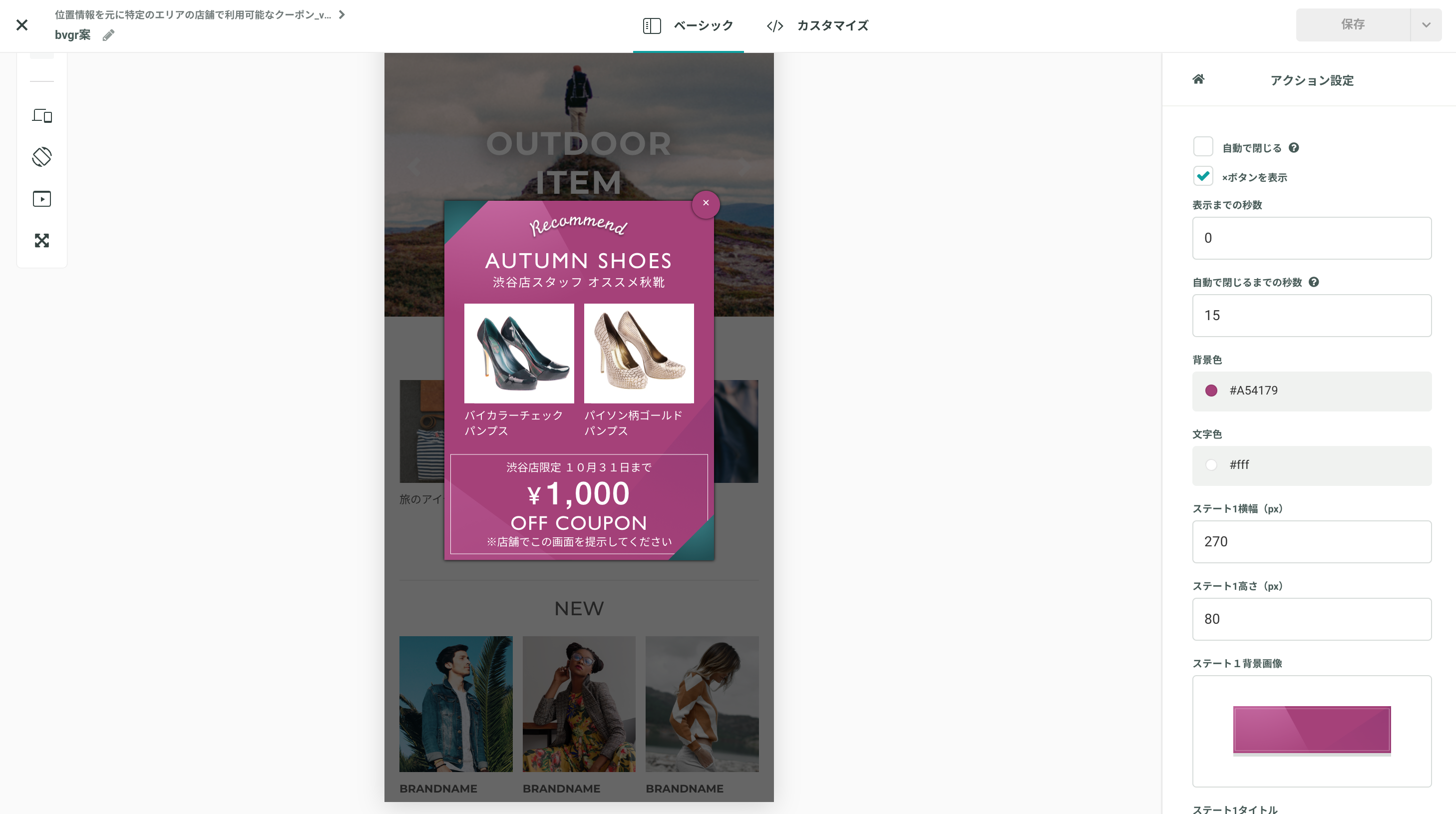Click the 保存 button
Screen dimensions: 1456x814
click(1353, 24)
